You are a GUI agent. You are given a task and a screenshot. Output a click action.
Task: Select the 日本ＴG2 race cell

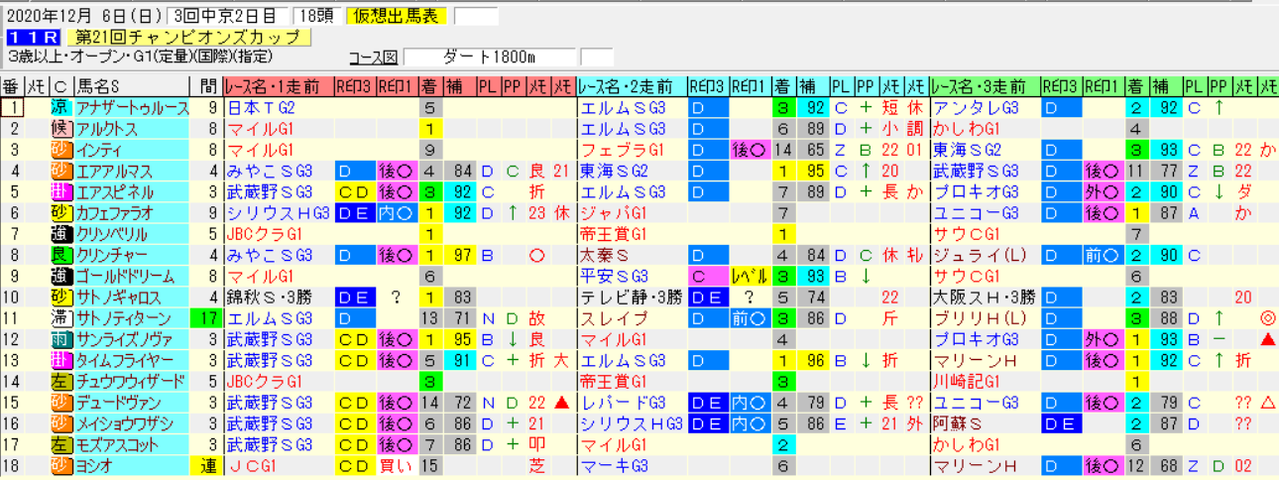pyautogui.click(x=278, y=108)
